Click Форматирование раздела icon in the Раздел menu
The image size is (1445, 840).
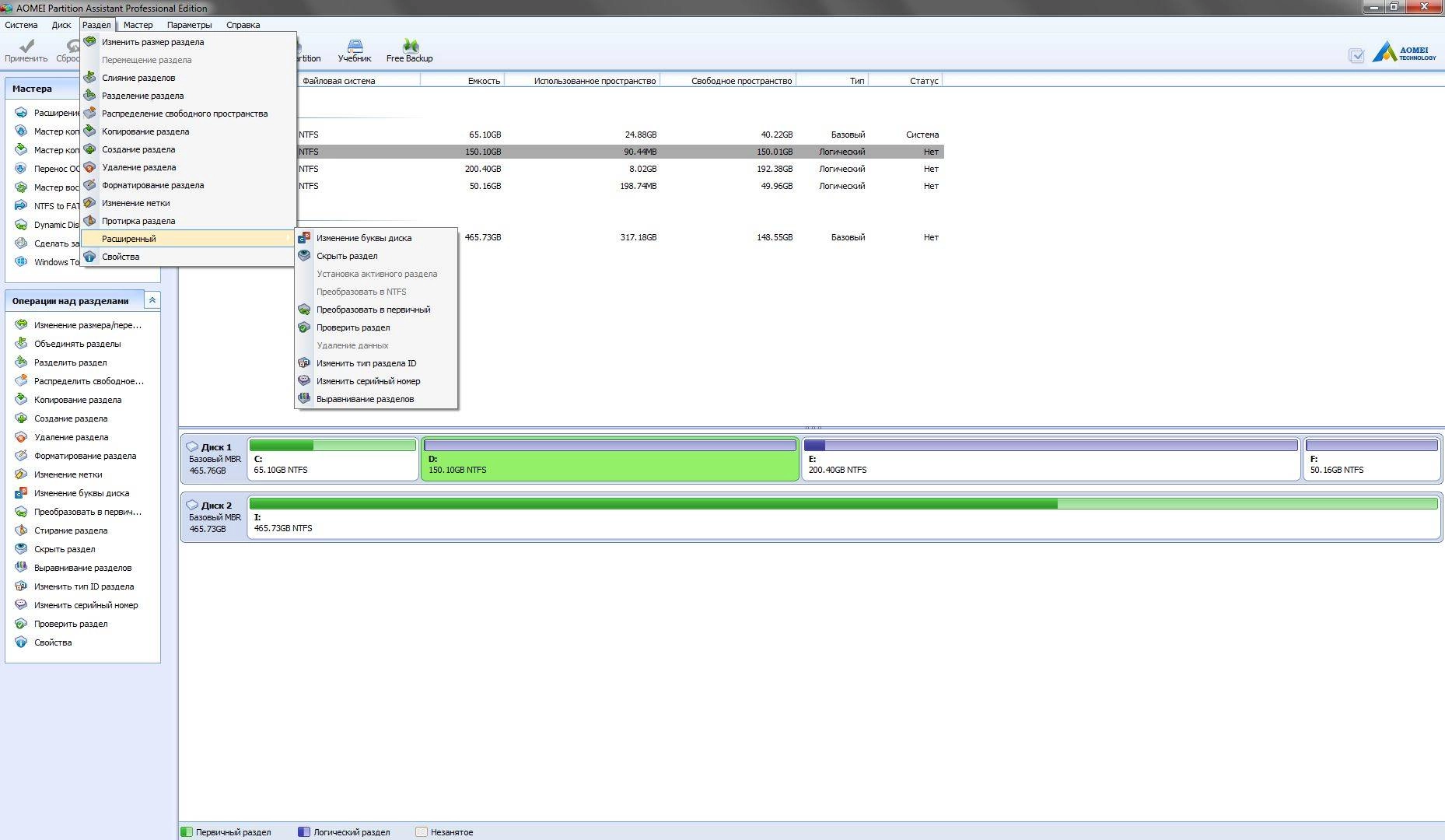pyautogui.click(x=90, y=185)
